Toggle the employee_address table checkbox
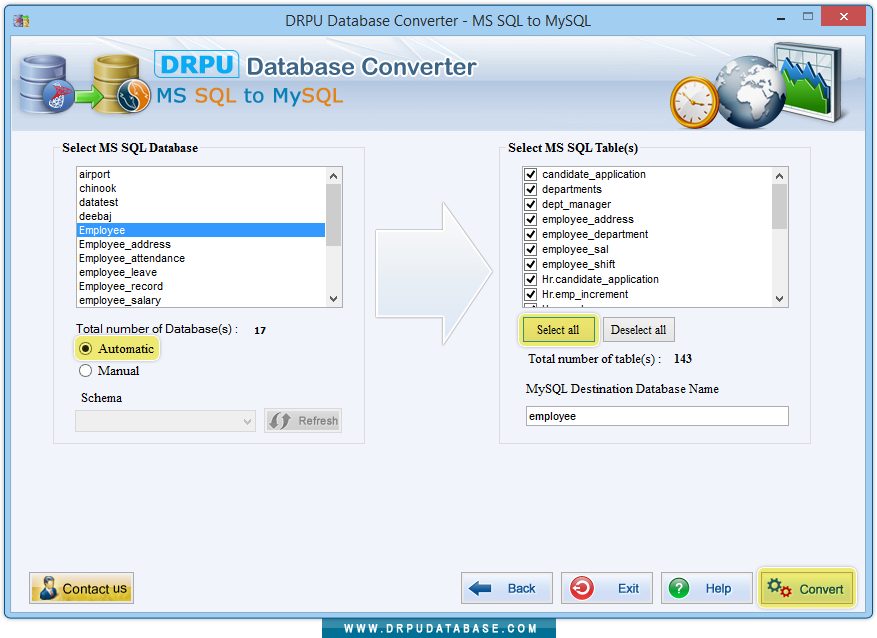 click(x=531, y=219)
